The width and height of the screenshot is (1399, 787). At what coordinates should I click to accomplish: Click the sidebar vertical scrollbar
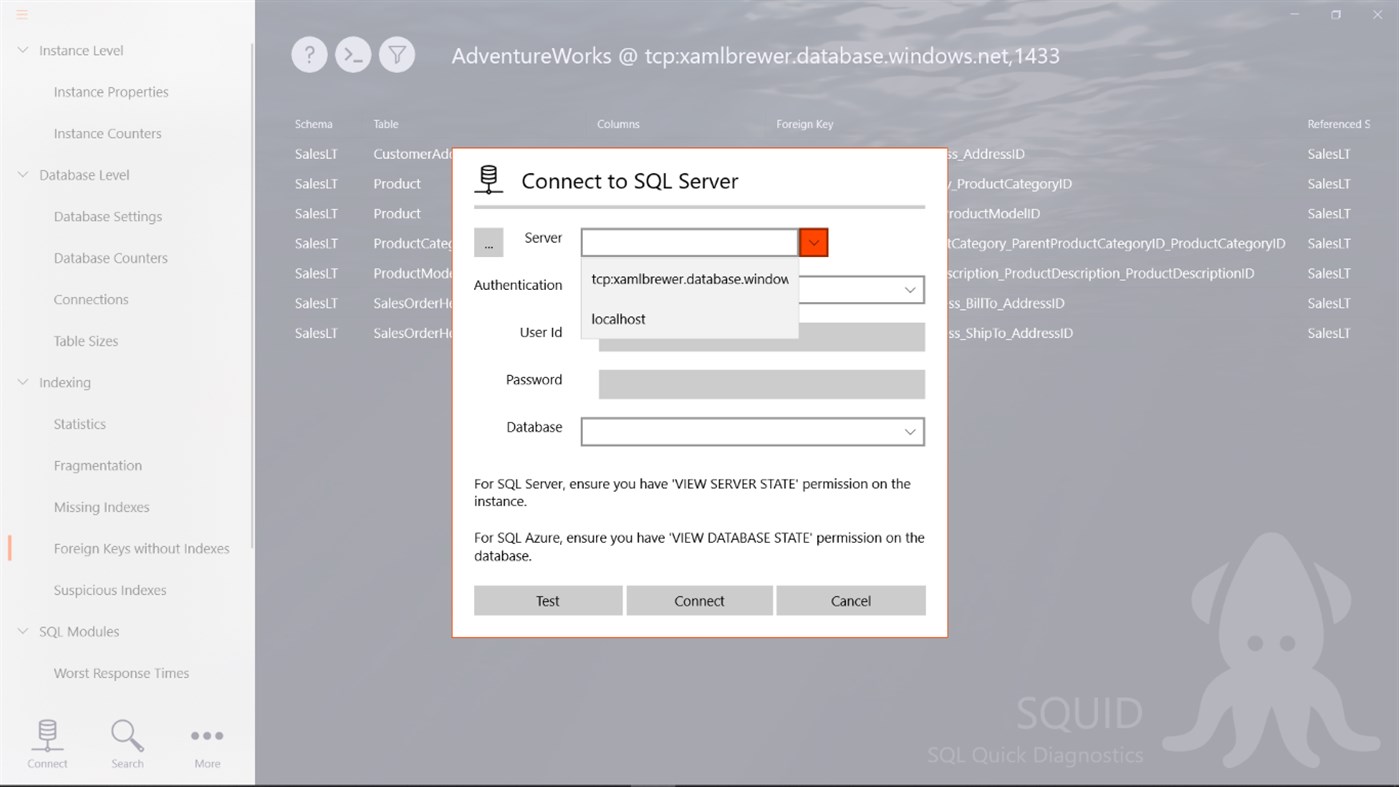[x=252, y=295]
